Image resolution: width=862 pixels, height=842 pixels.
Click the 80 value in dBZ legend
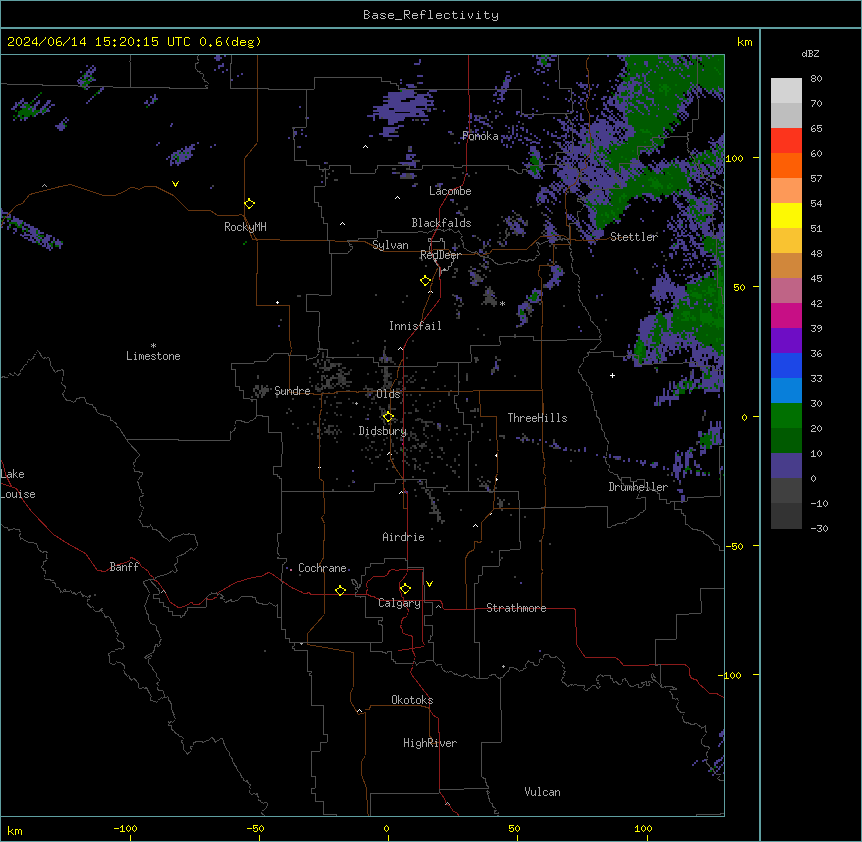coord(816,79)
